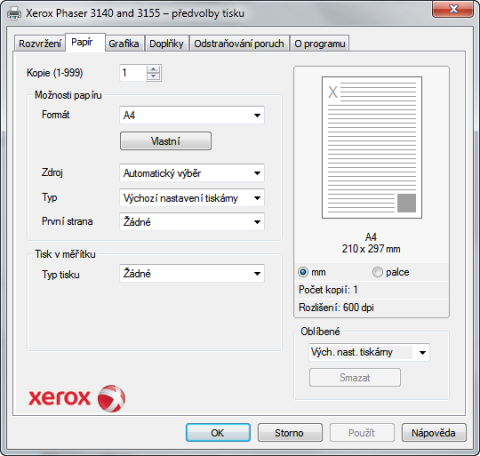Confirm settings with the OK button

tap(218, 433)
